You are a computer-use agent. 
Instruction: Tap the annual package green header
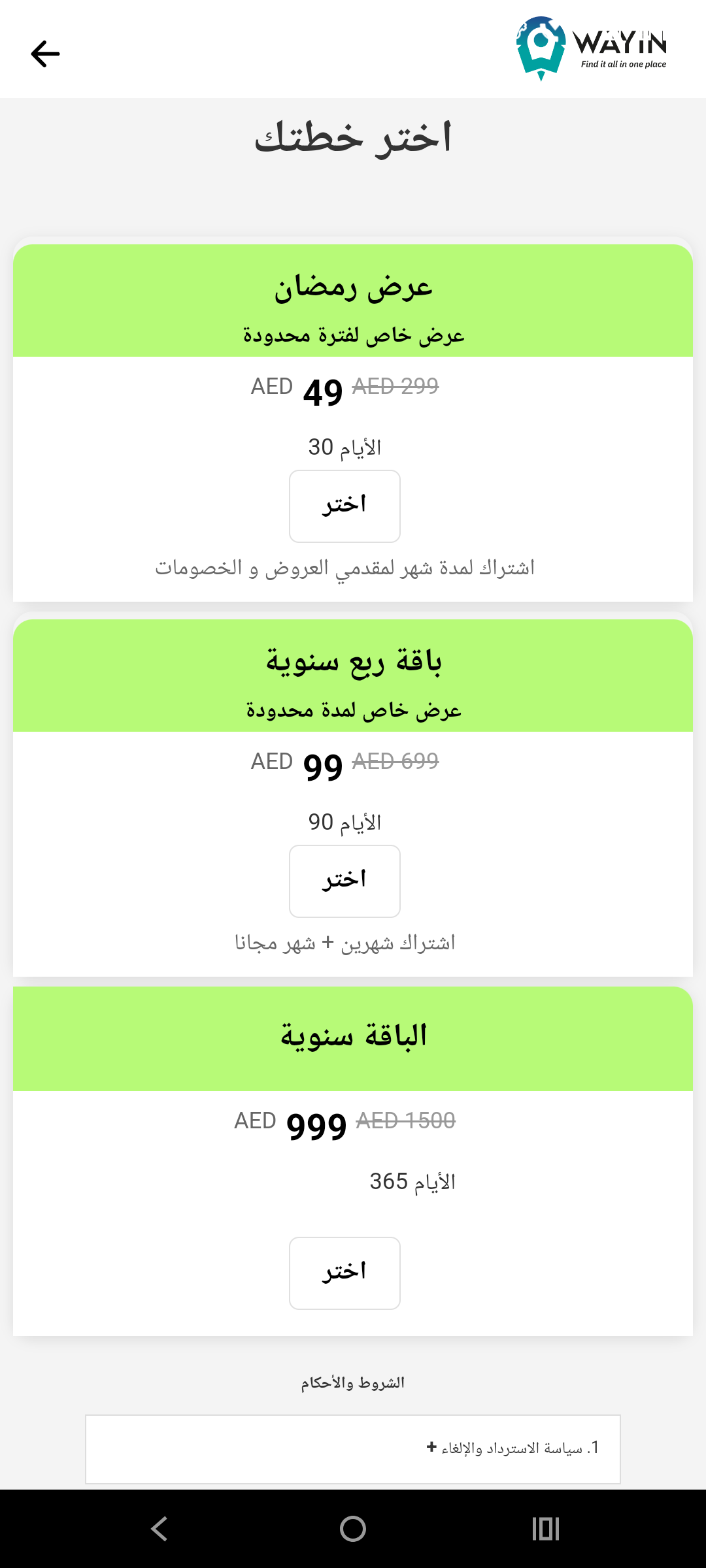pyautogui.click(x=353, y=1038)
